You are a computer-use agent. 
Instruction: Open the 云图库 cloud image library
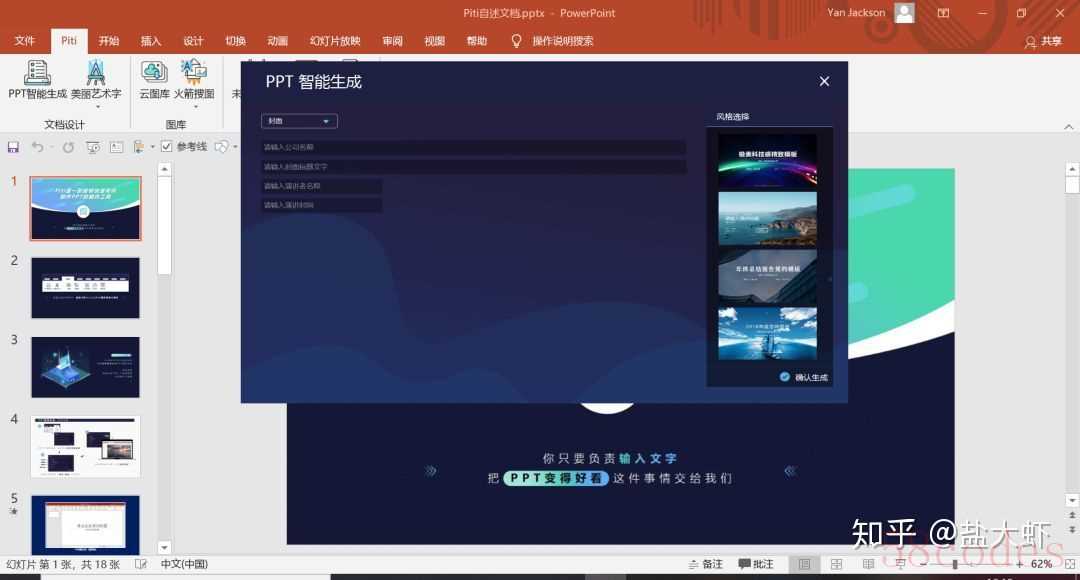[x=154, y=80]
